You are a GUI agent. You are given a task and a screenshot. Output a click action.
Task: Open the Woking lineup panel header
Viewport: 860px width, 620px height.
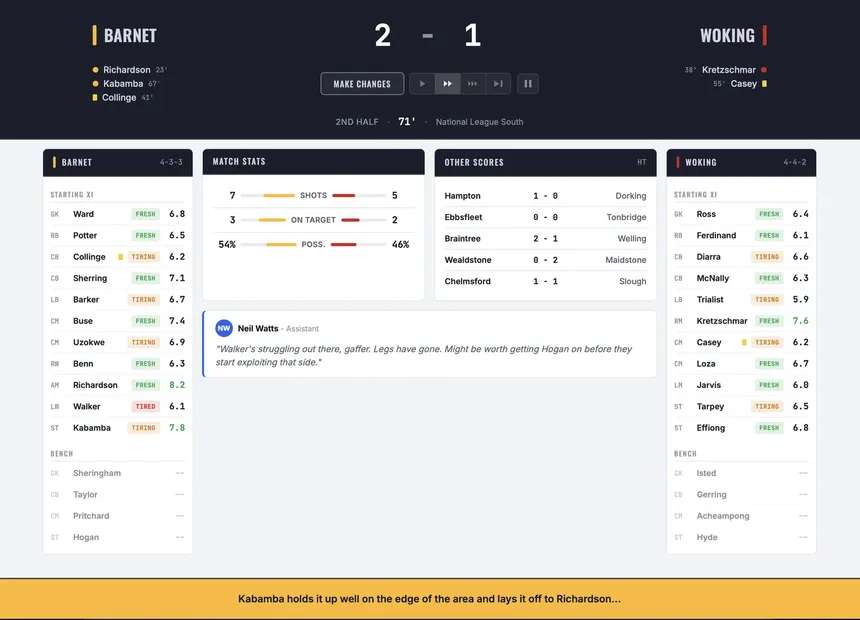[741, 162]
